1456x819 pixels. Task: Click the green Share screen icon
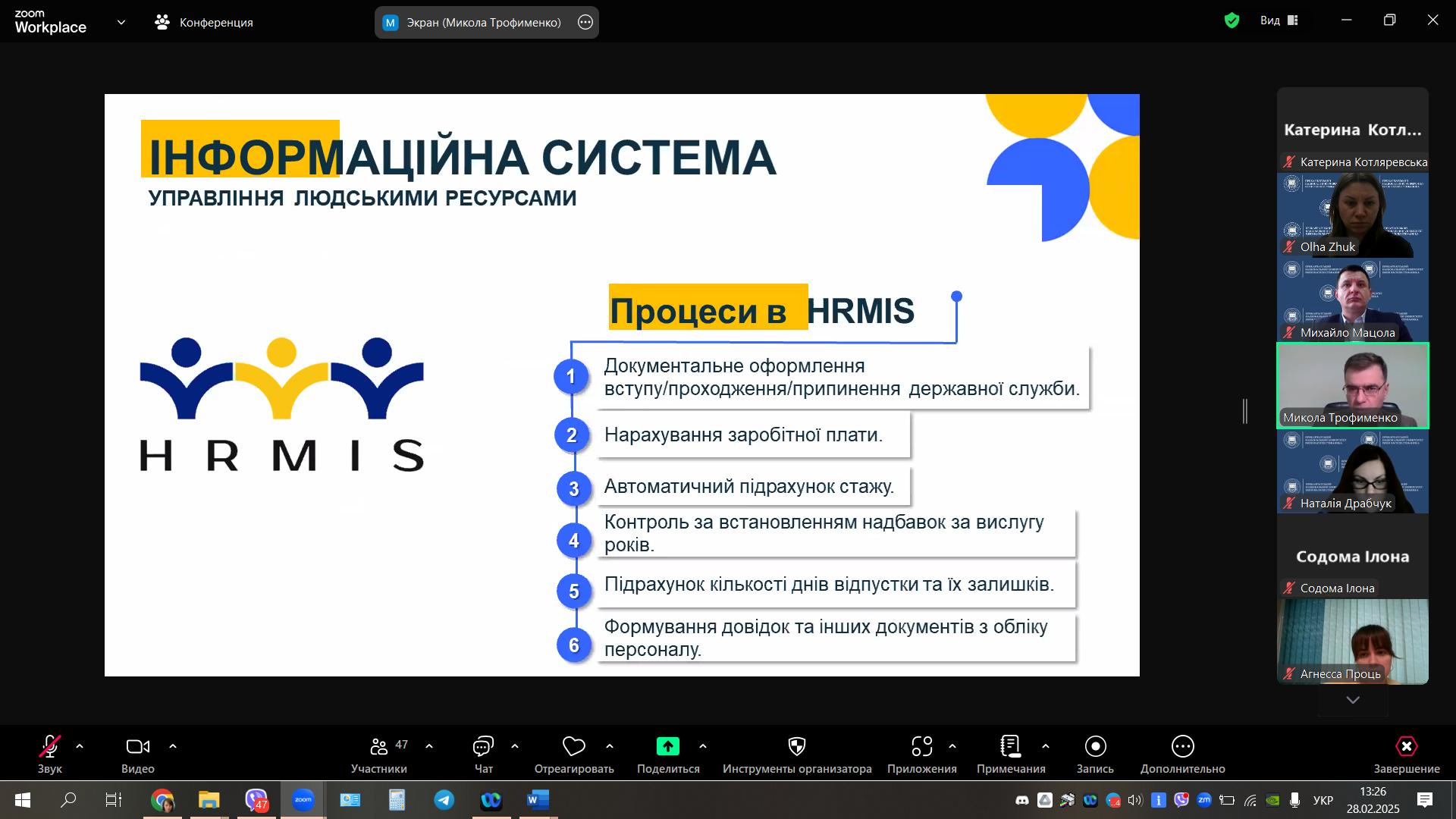coord(667,747)
